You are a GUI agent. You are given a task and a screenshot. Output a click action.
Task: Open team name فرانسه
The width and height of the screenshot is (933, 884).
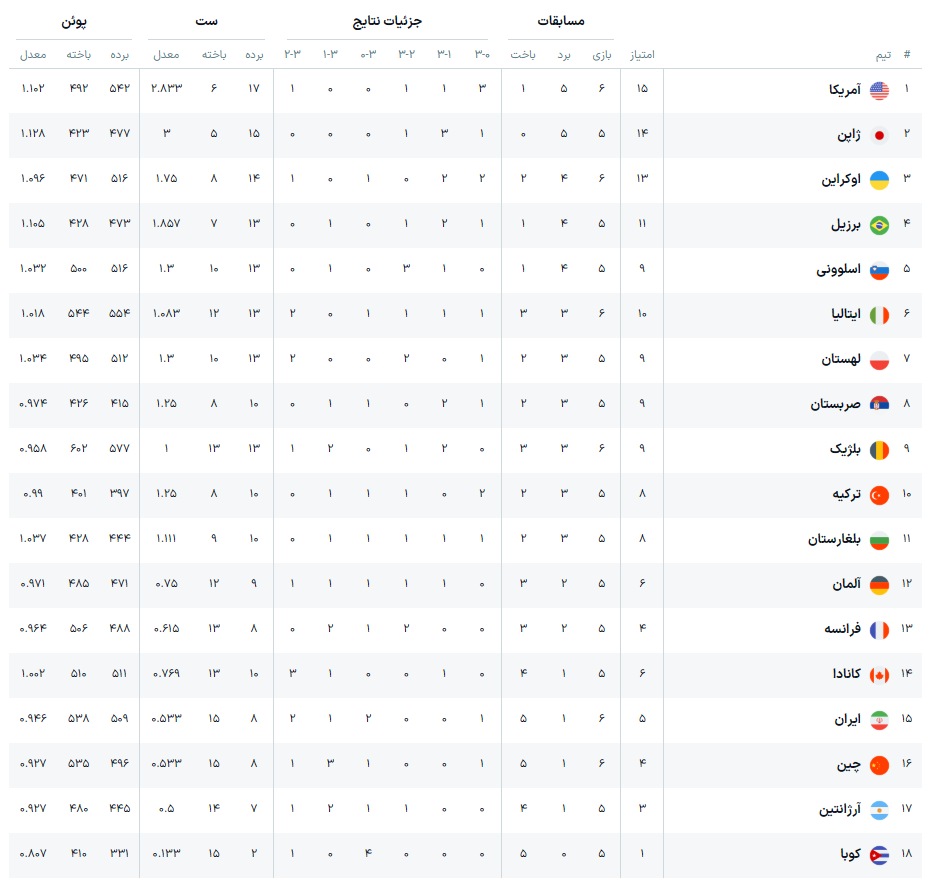(x=842, y=629)
